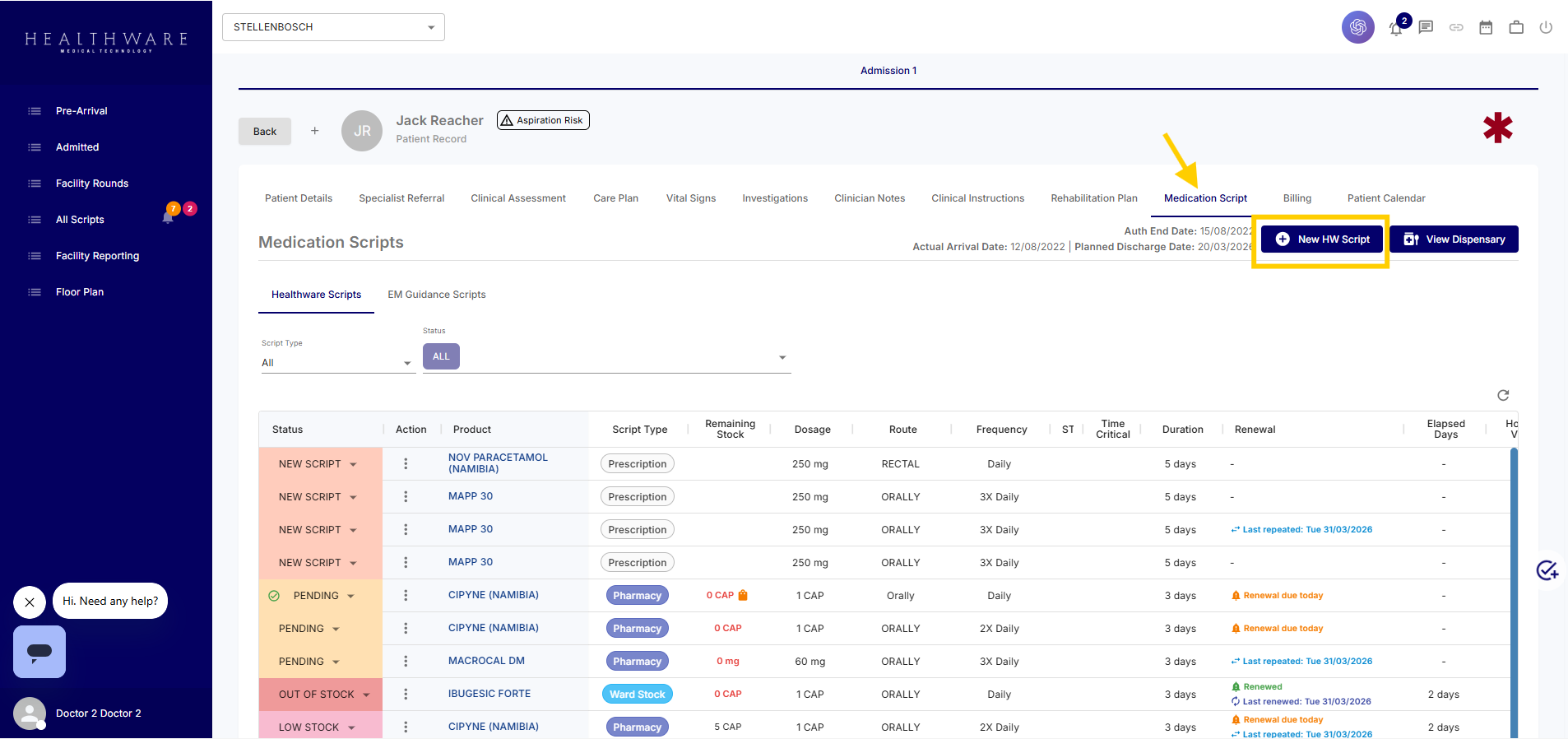1568x739 pixels.
Task: Click the New HW Script button
Action: (x=1322, y=239)
